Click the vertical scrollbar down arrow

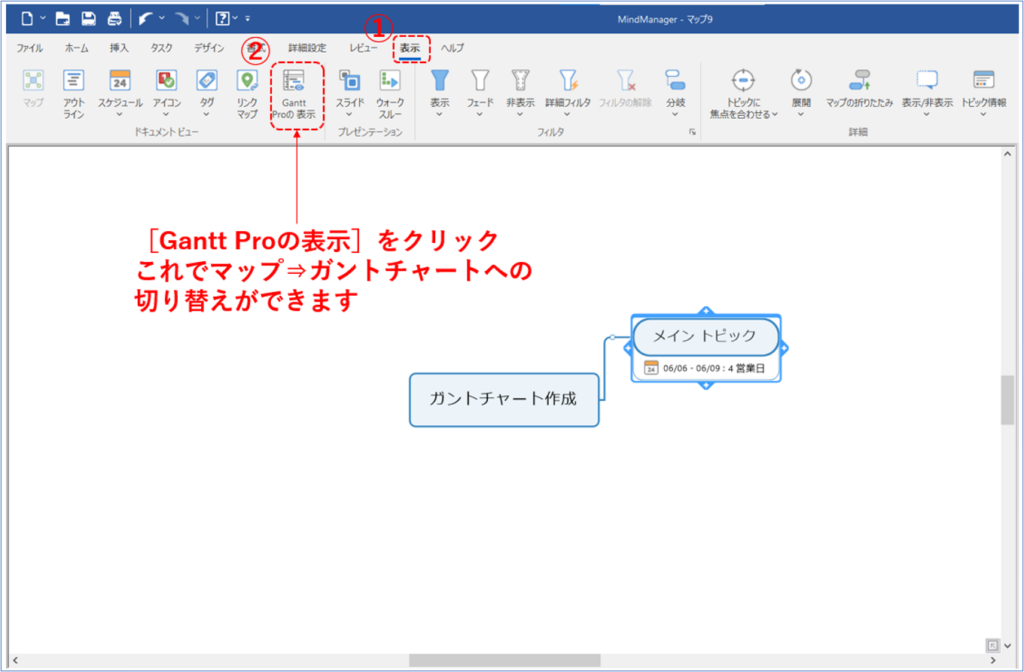click(x=1007, y=647)
